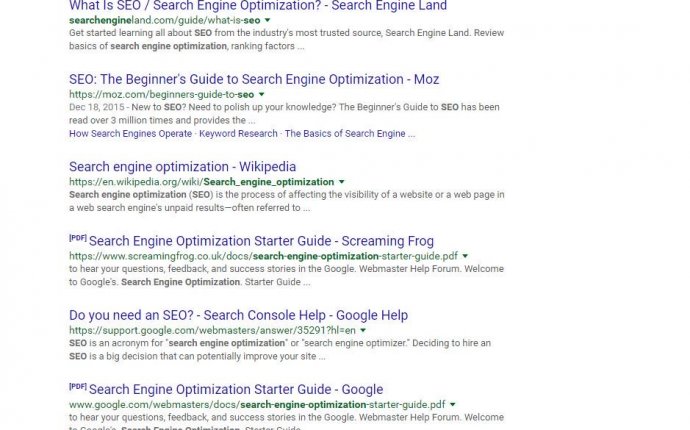
Task: Click the PDF badge on Google Starter Guide
Action: 77,386
